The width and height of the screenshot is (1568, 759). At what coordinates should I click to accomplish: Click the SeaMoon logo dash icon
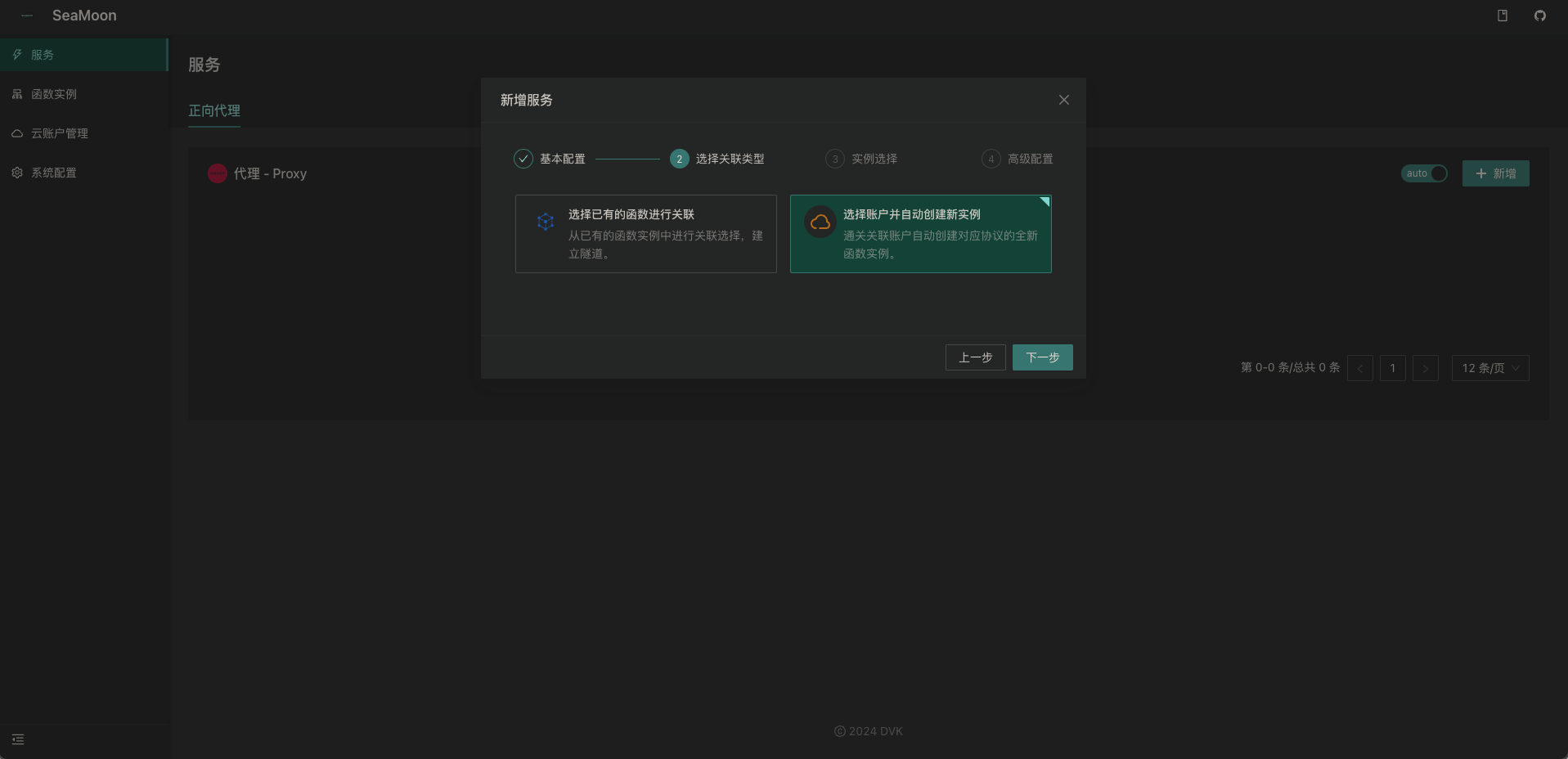(x=27, y=16)
